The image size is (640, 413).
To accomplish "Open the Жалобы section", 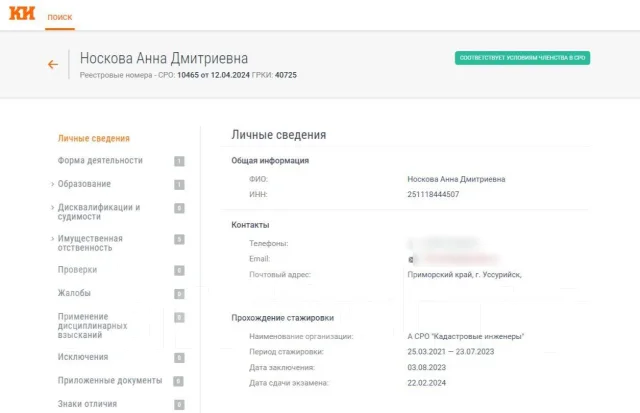I will pyautogui.click(x=74, y=293).
